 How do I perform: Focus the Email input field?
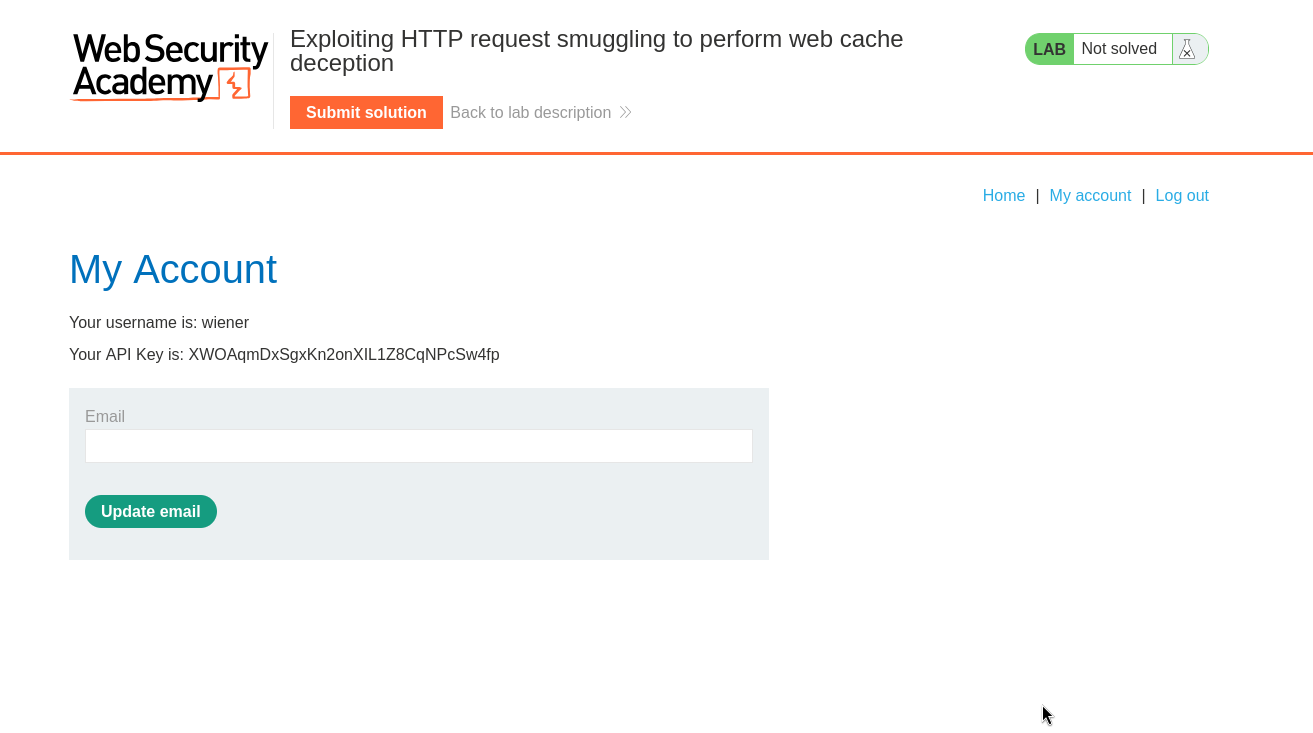click(419, 446)
